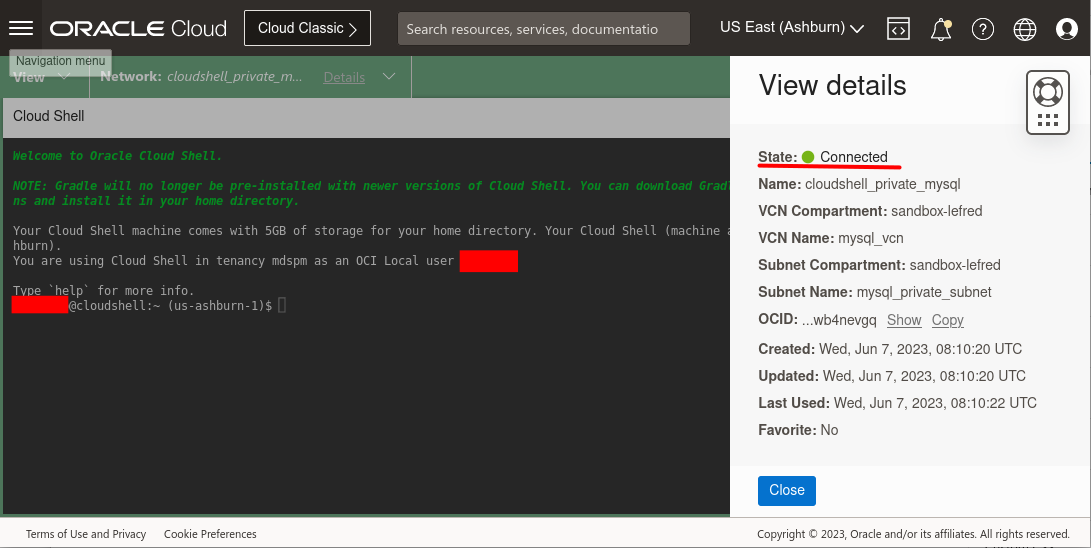Focus the search resources input field
The width and height of the screenshot is (1091, 548).
543,29
